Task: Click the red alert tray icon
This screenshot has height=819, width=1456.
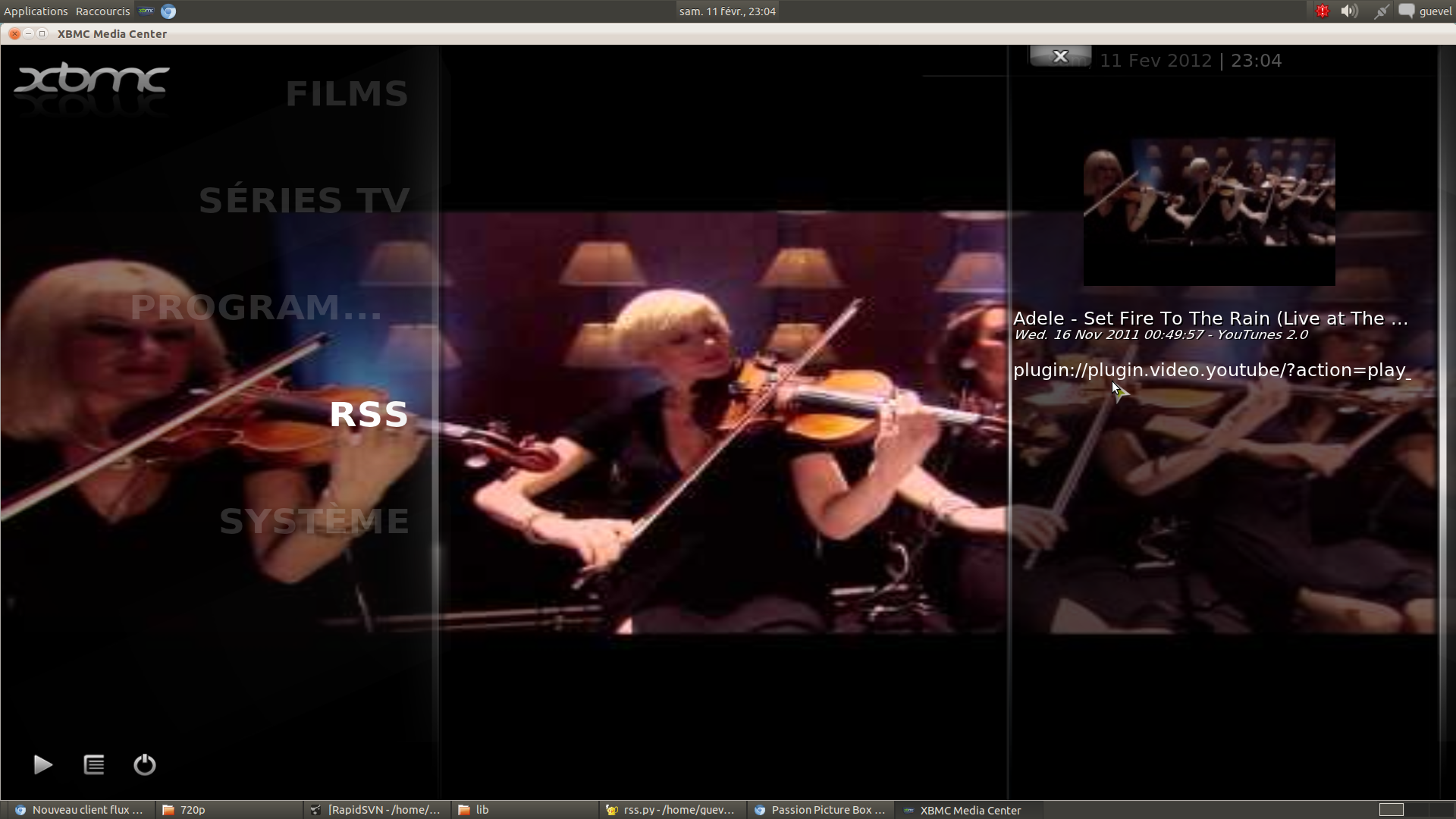Action: click(1323, 11)
